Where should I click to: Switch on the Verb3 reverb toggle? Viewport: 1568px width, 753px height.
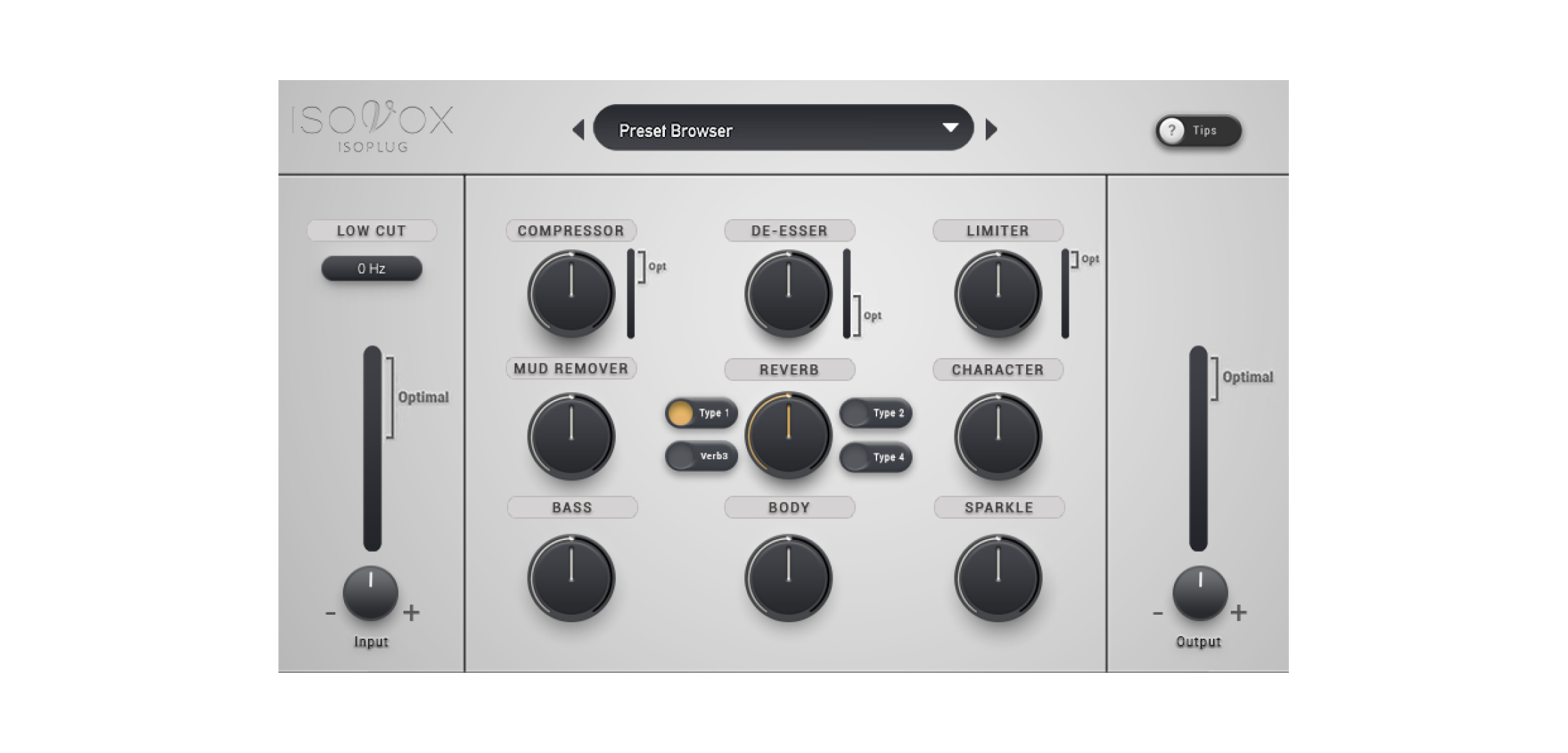click(x=701, y=457)
